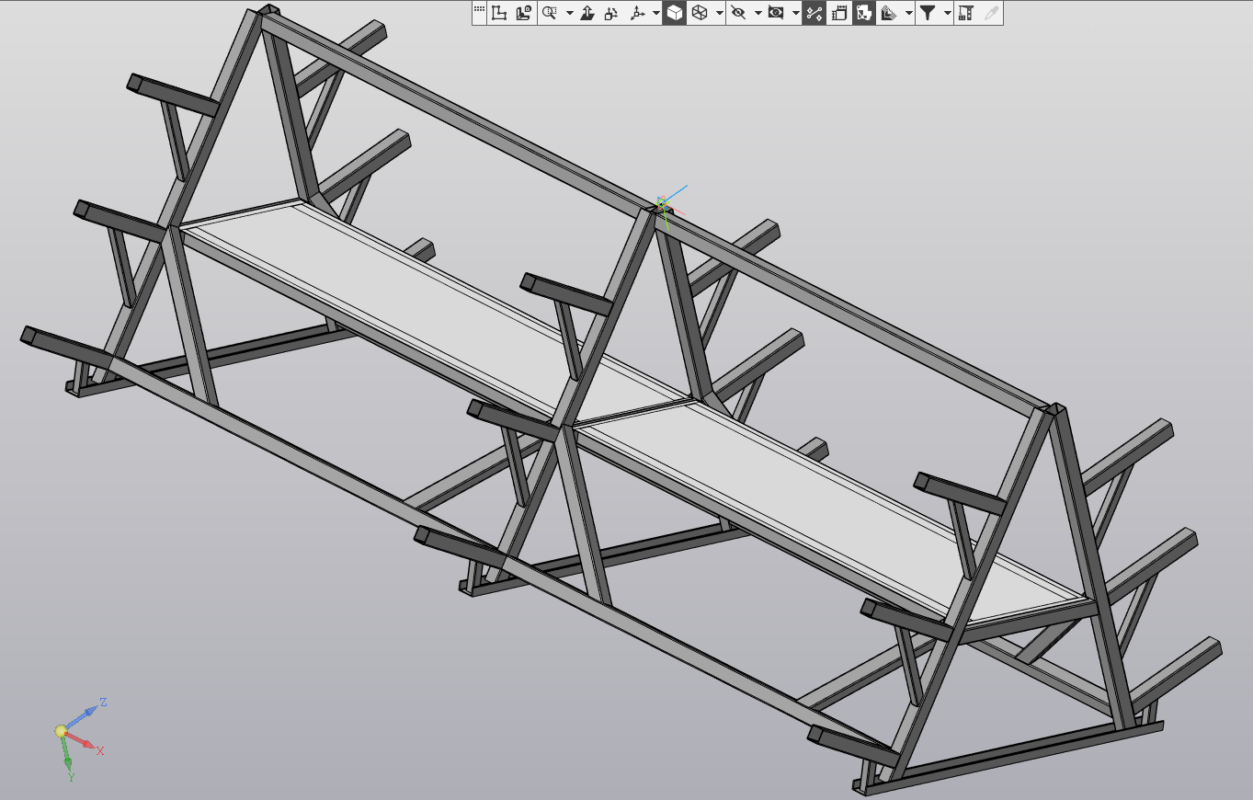The image size is (1253, 800).
Task: Open the filter dropdown arrow
Action: 946,13
